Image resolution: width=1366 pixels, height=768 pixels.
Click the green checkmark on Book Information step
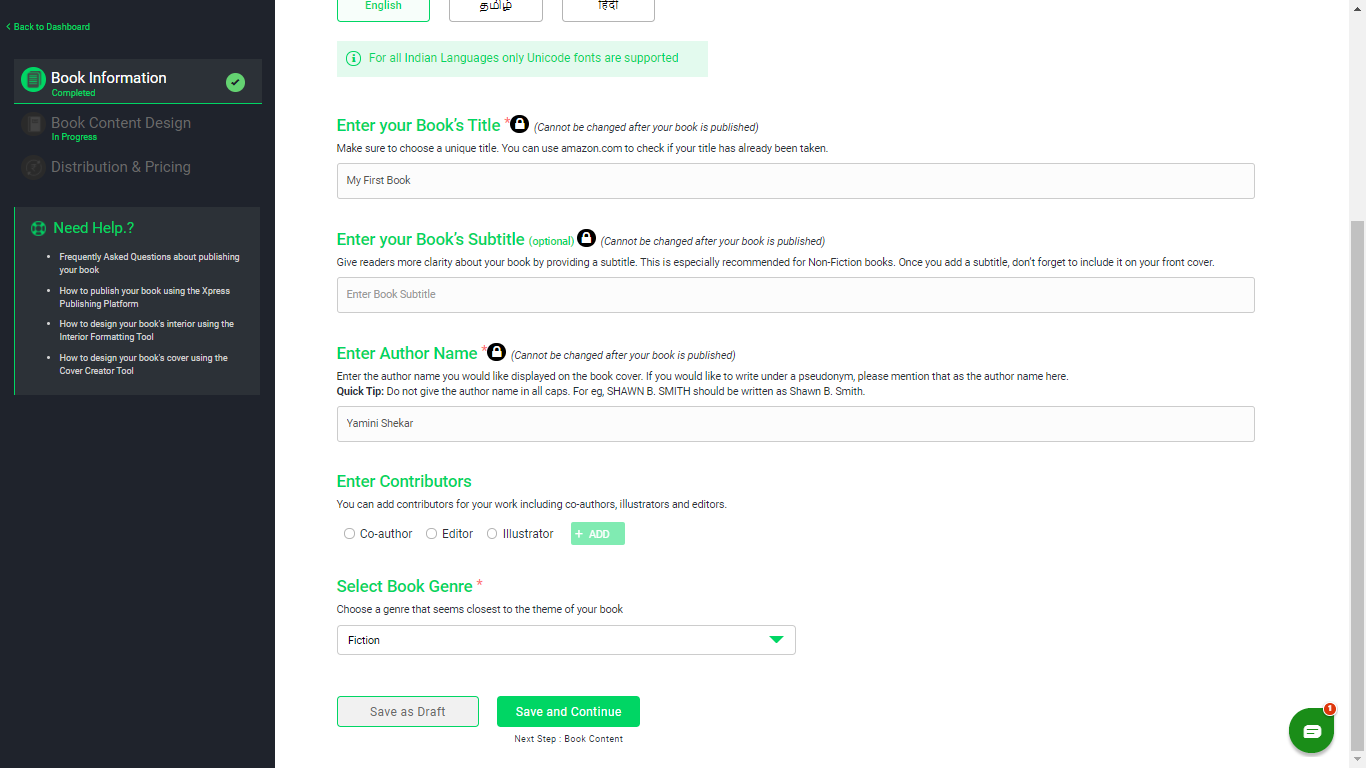[x=235, y=82]
